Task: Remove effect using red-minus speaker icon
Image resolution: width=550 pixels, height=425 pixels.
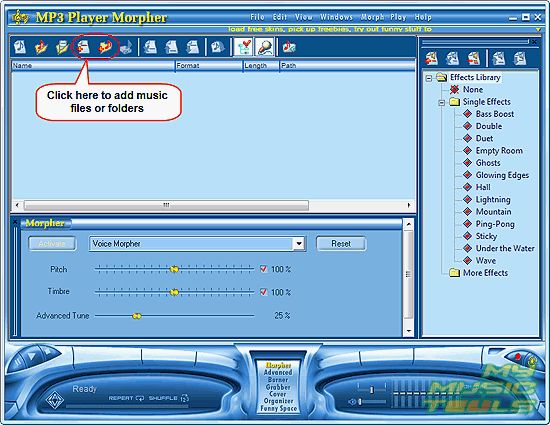Action: [474, 58]
